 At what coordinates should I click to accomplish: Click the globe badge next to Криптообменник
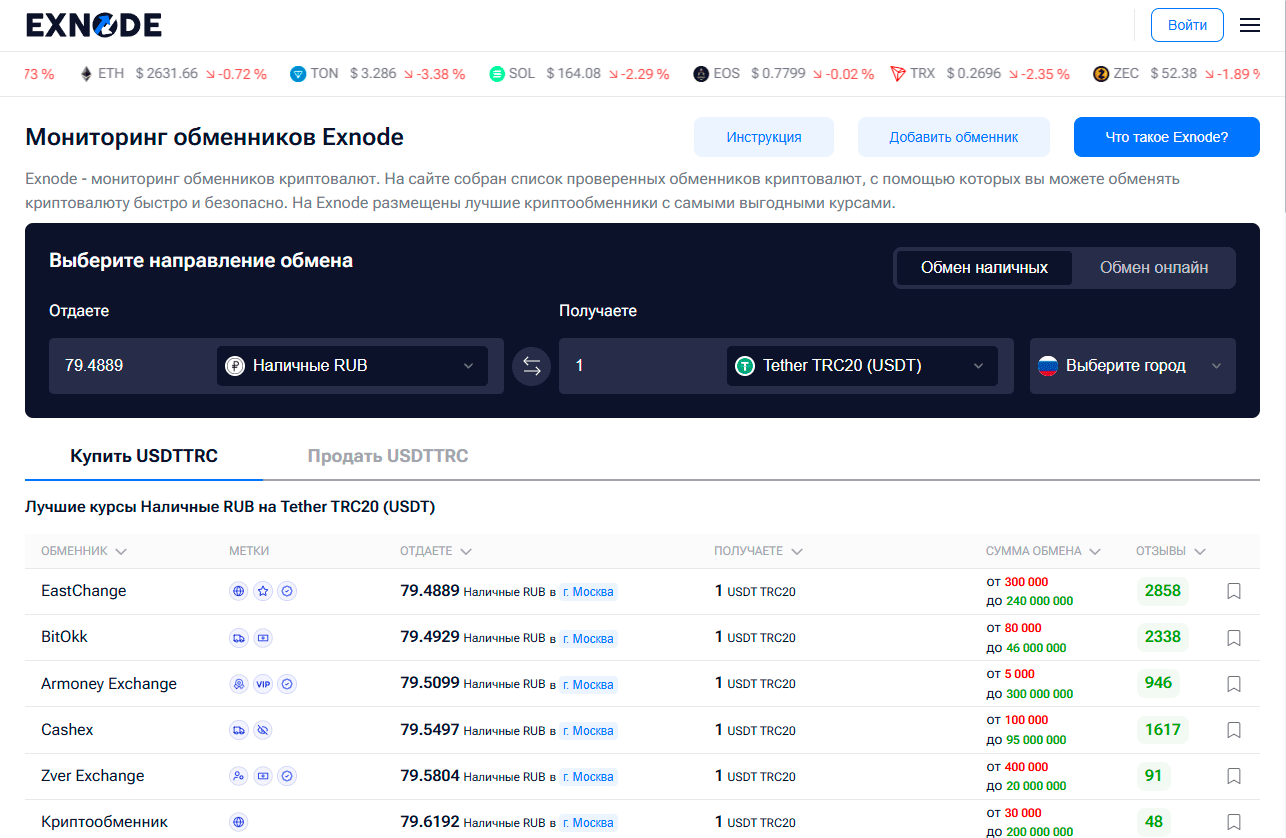(238, 821)
